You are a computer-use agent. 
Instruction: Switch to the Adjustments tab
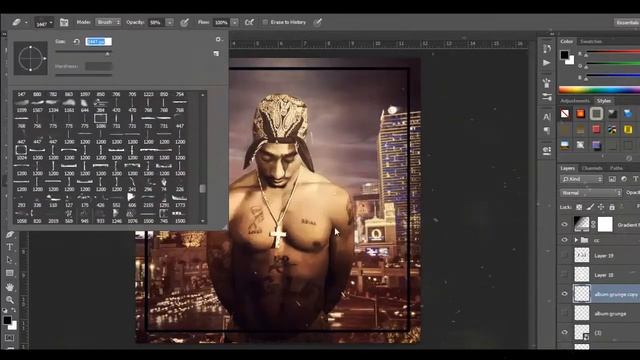click(x=575, y=101)
